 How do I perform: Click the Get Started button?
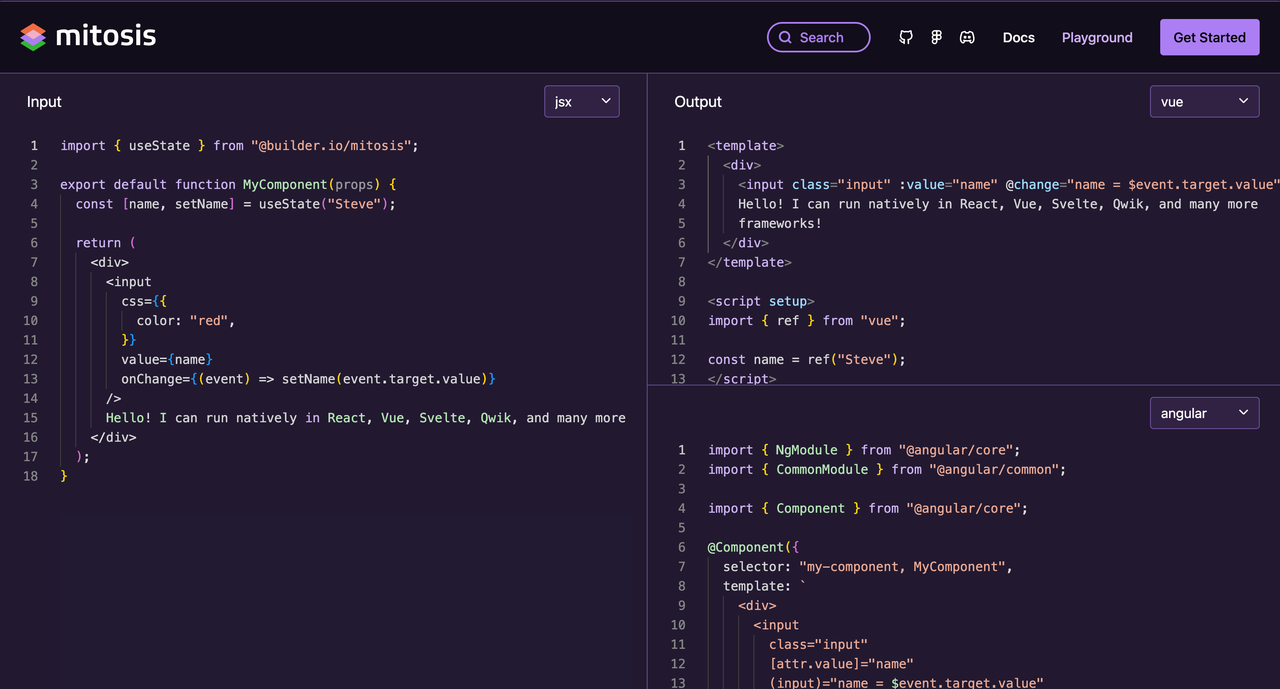(1209, 37)
